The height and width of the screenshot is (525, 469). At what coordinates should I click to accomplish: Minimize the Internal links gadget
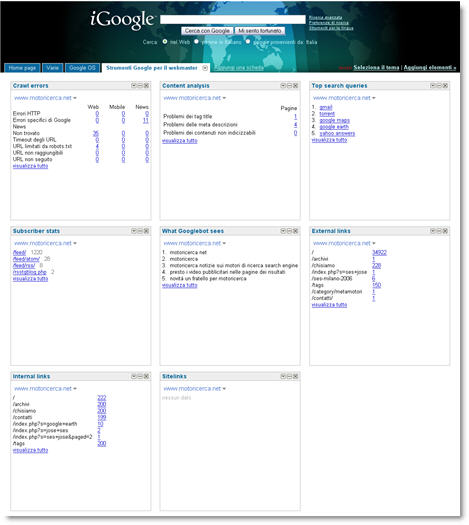coord(140,376)
